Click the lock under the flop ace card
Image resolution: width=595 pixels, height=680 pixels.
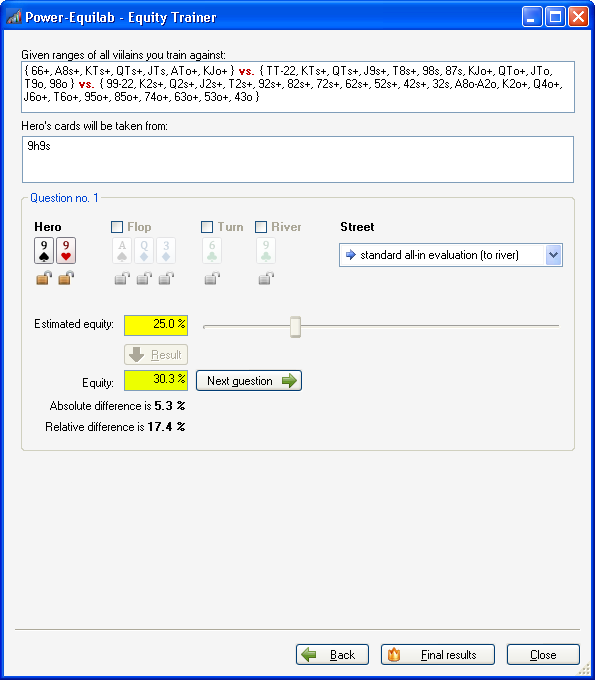tap(122, 278)
